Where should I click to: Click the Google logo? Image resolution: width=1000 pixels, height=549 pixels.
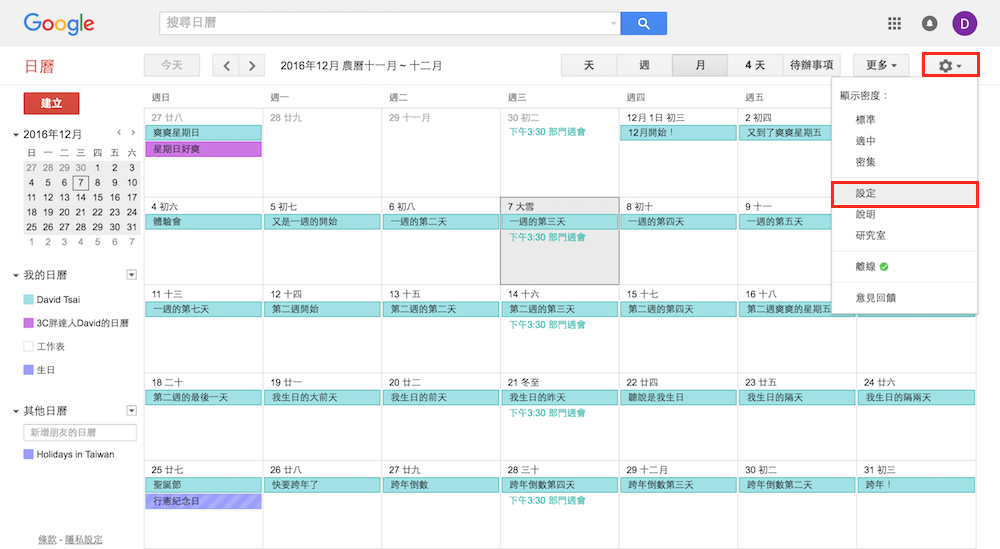[x=59, y=23]
